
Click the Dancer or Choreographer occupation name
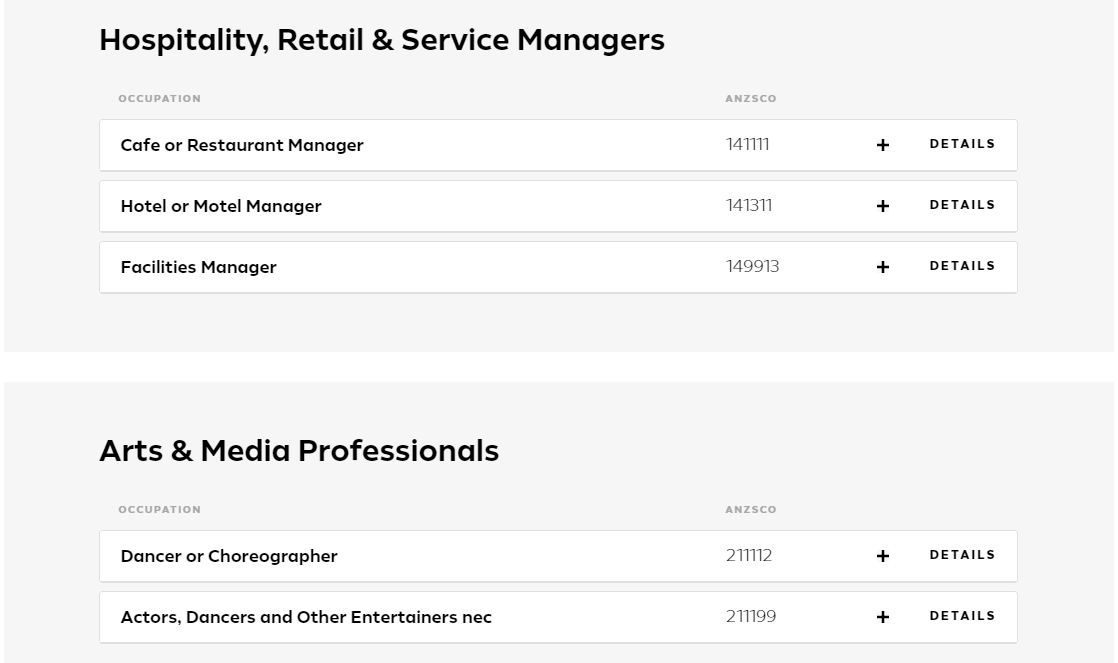click(x=229, y=556)
